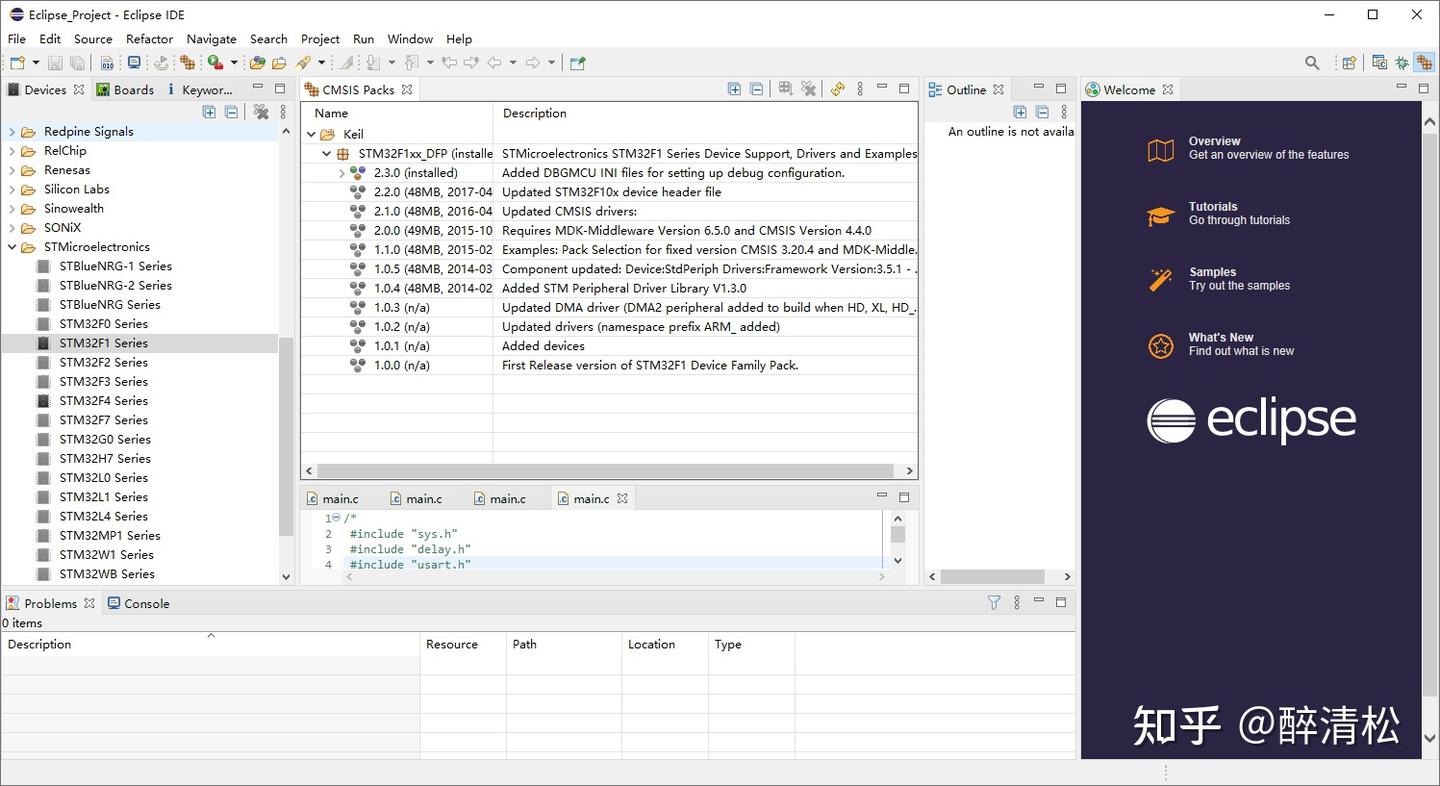Select STM32F4 Series in the Devices tree
The image size is (1440, 786).
pyautogui.click(x=104, y=400)
